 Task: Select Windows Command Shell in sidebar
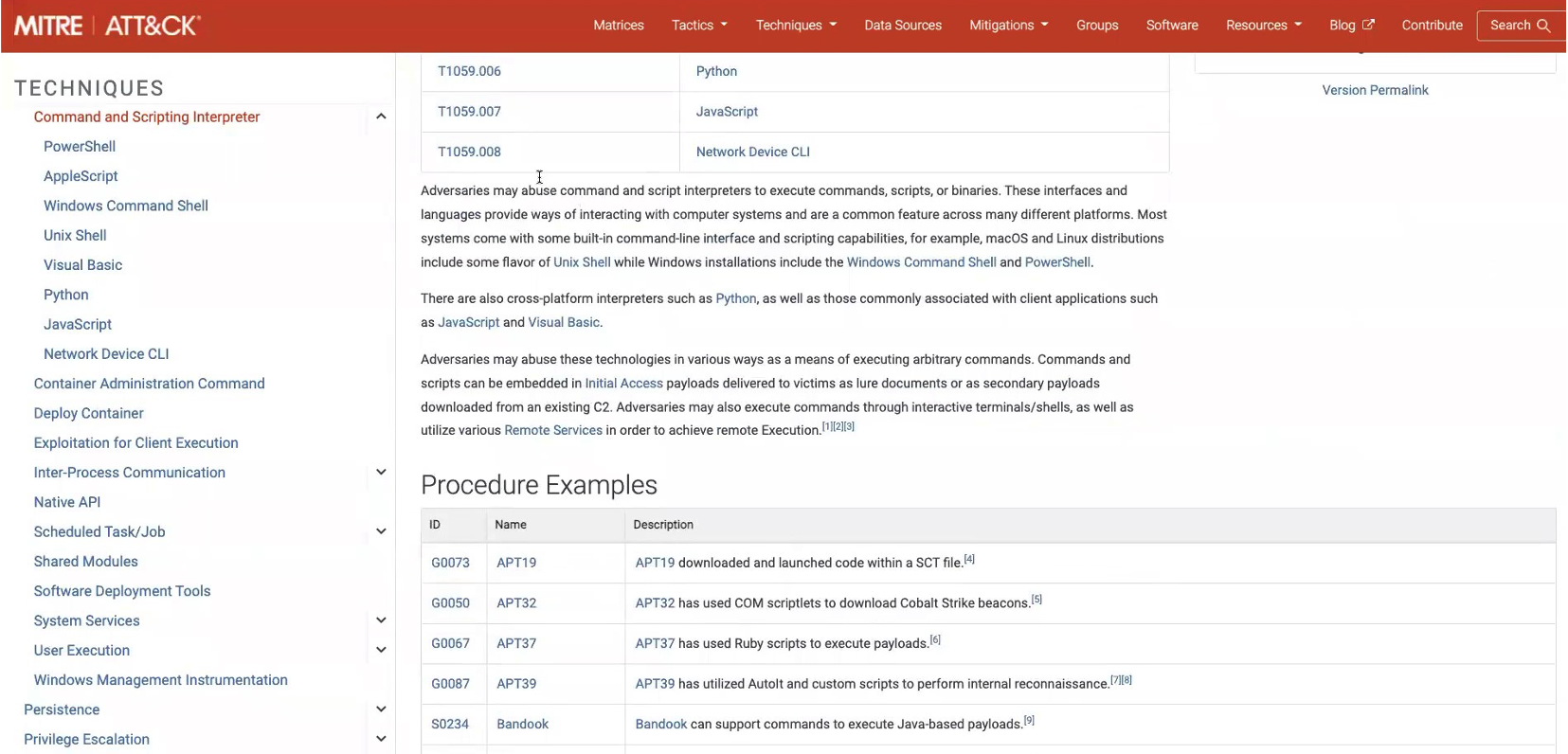(126, 206)
